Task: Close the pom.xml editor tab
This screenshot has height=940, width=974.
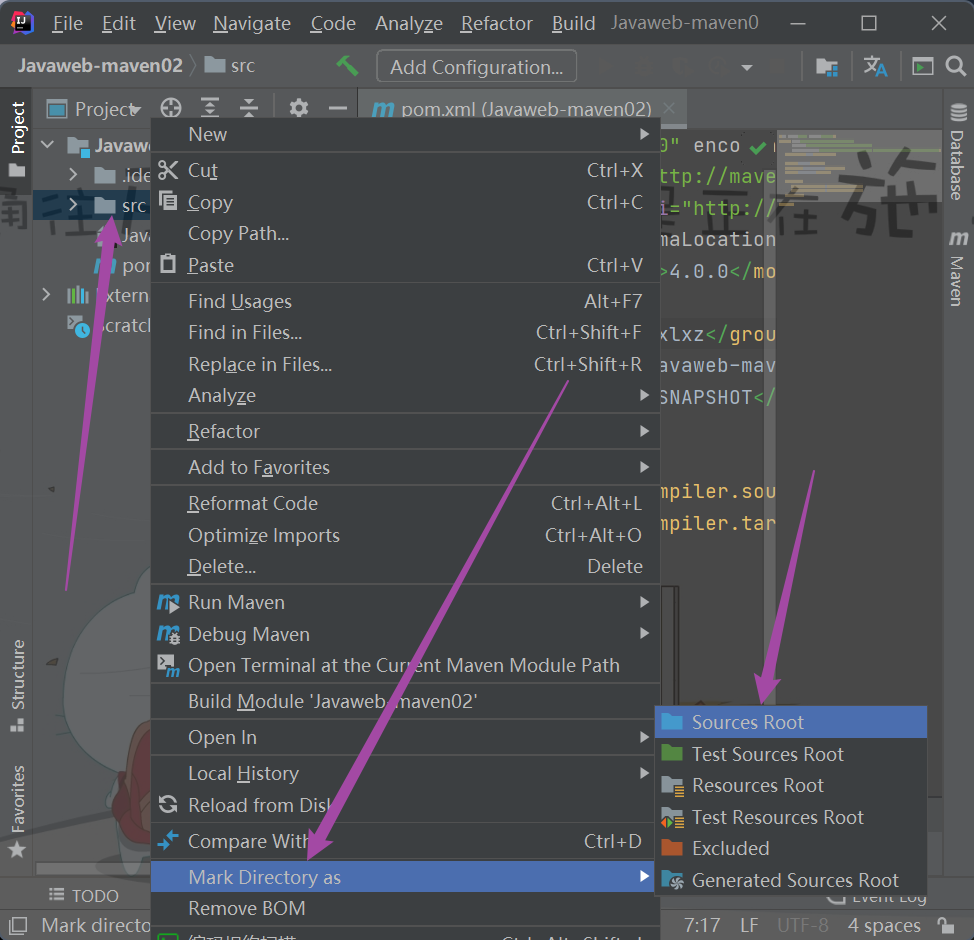Action: (669, 108)
